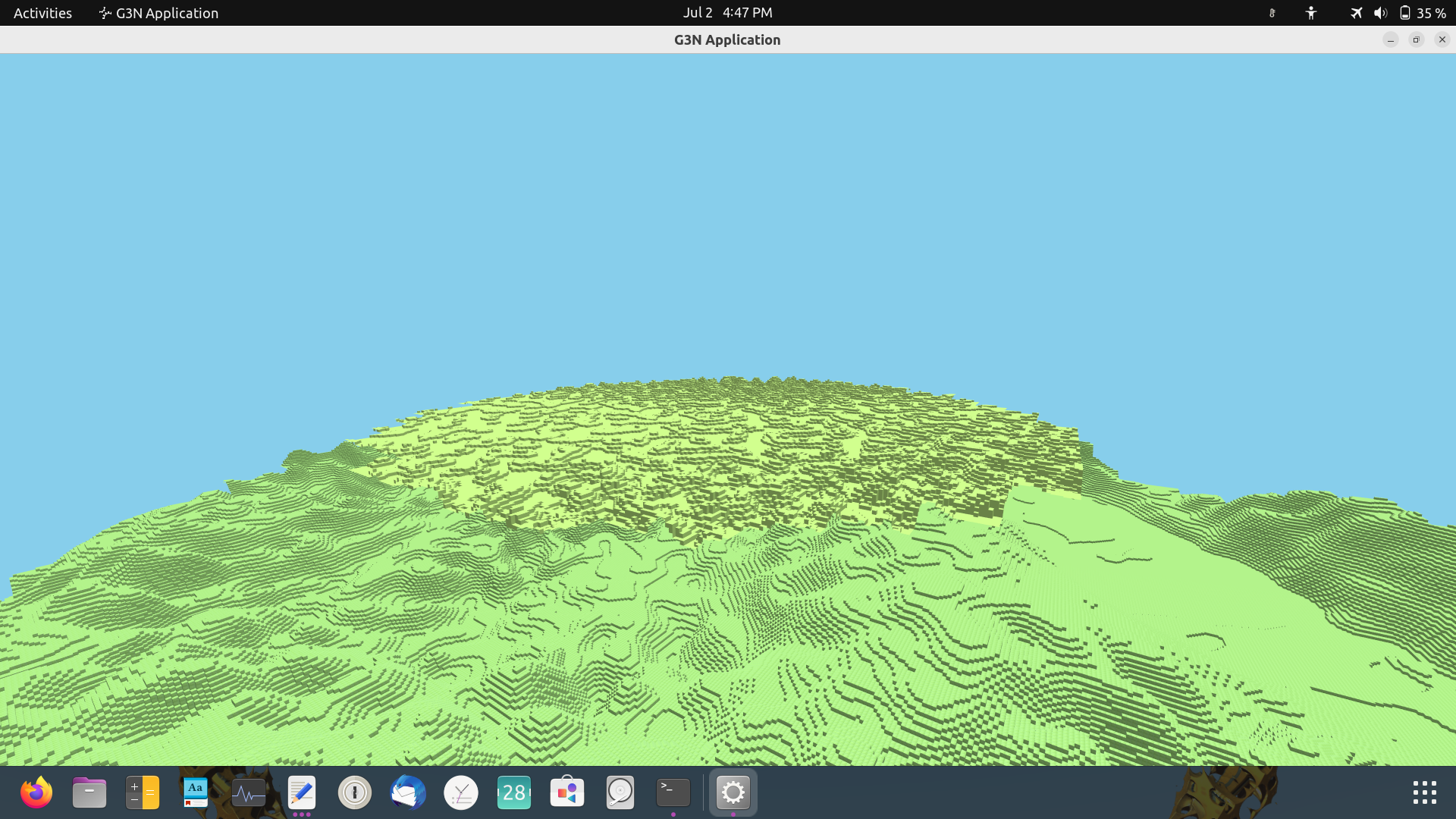Open the G3N Application top-bar menu

pyautogui.click(x=158, y=13)
